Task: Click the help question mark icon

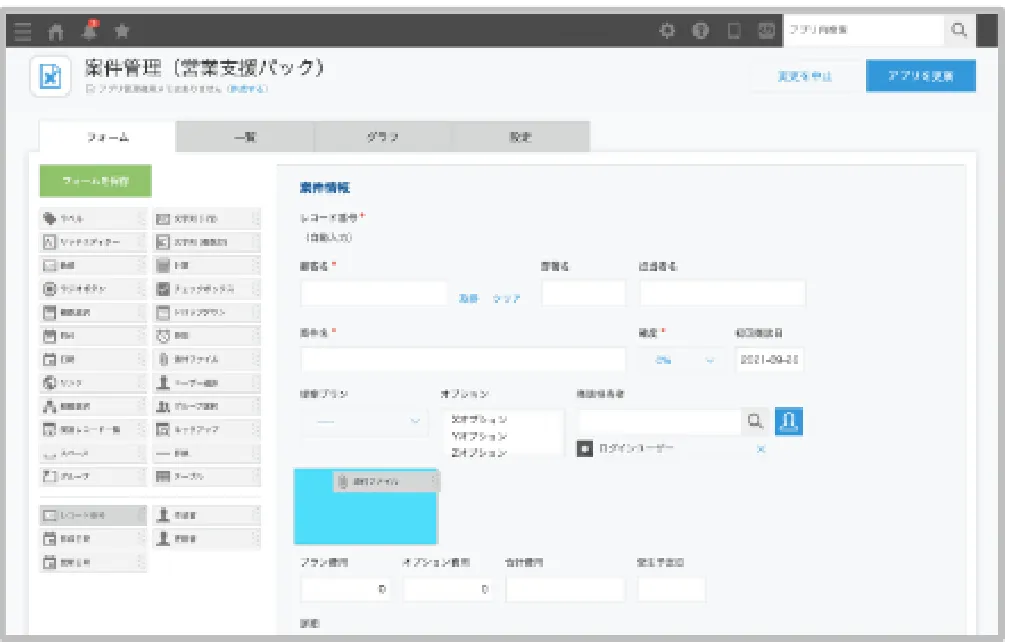Action: click(x=700, y=31)
